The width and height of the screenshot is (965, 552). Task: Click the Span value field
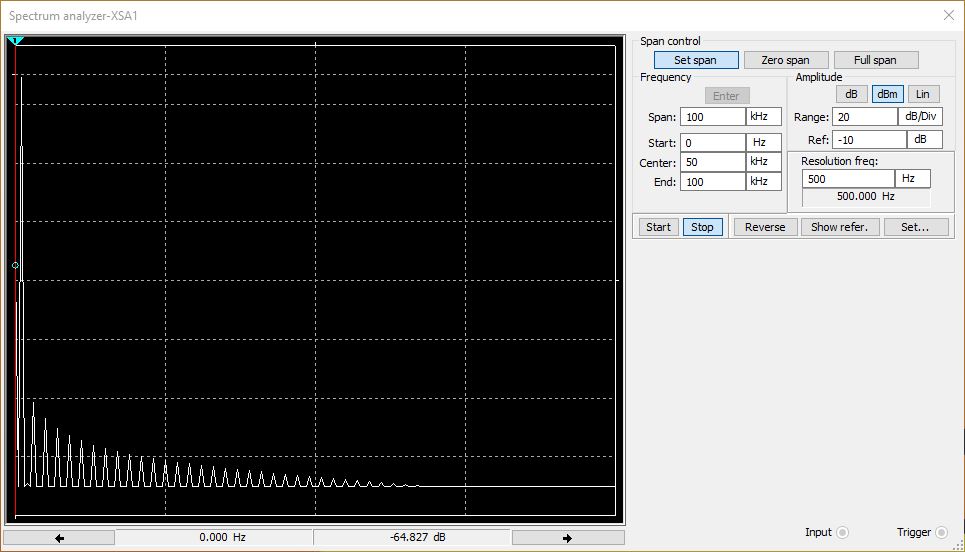[x=712, y=116]
